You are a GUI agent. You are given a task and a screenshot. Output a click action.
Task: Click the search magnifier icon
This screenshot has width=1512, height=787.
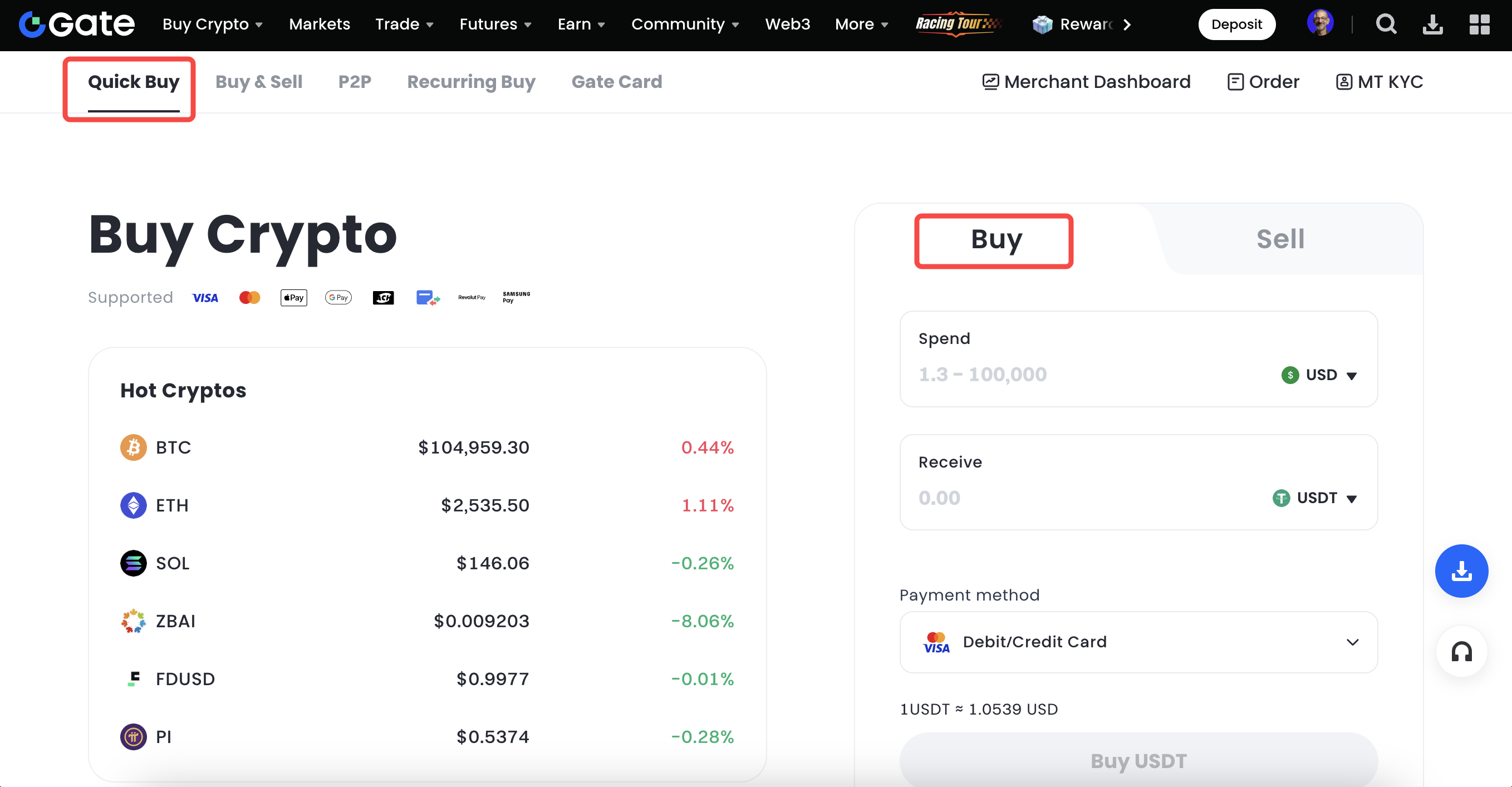pos(1386,24)
